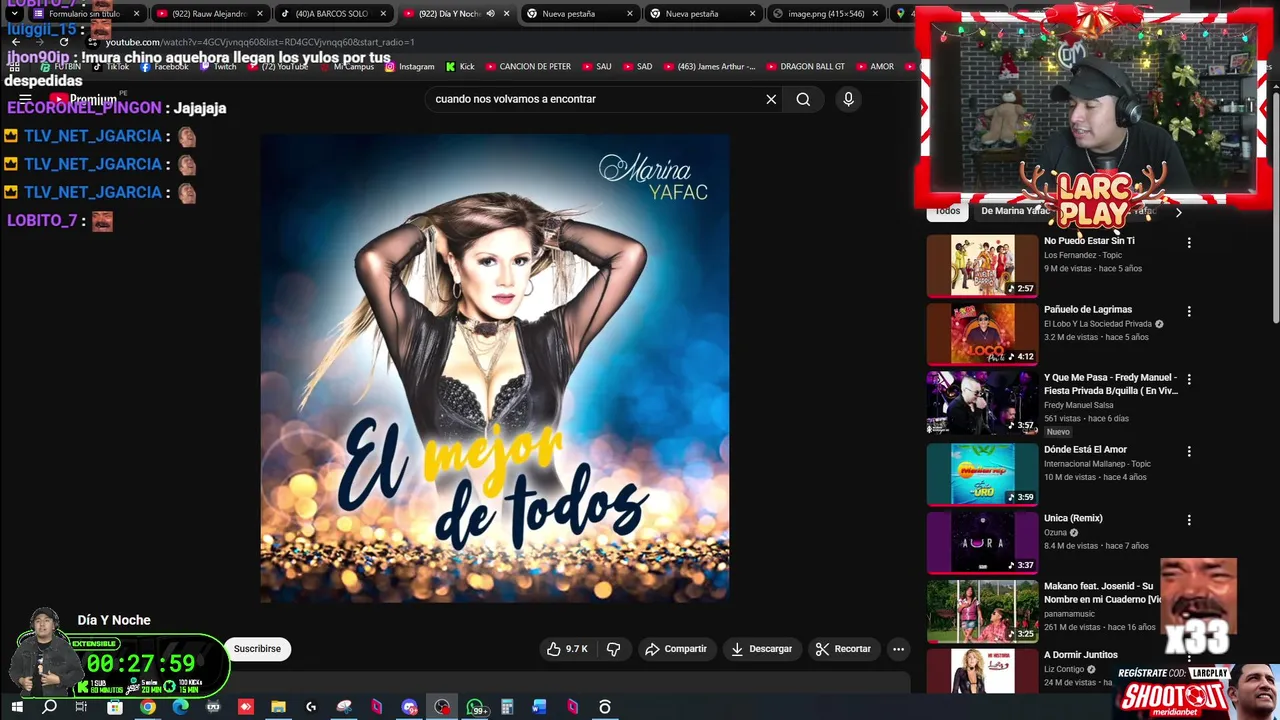
Task: Switch to the '(922) Rauw Alejandro' tab
Action: pos(209,14)
